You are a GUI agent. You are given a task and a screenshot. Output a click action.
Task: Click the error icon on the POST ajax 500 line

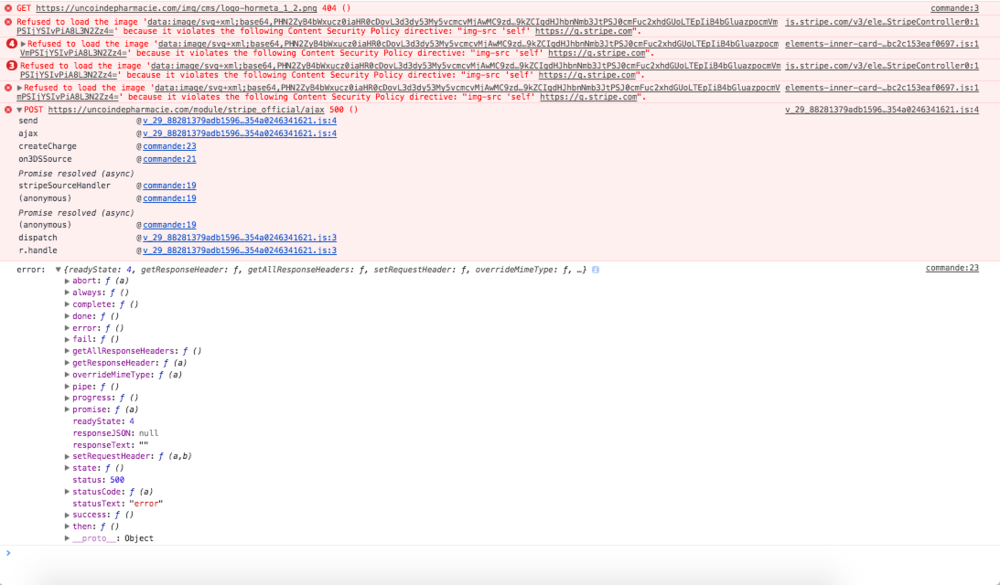pyautogui.click(x=7, y=109)
